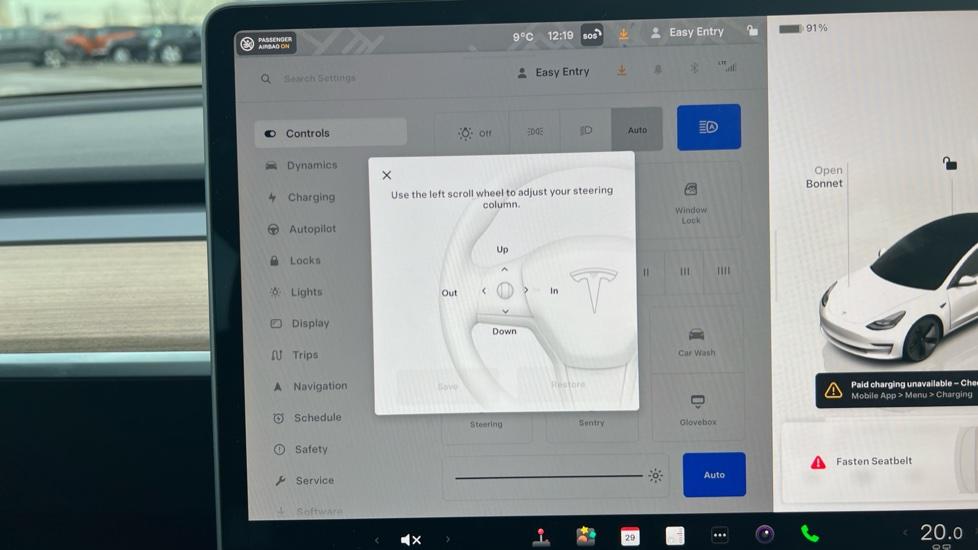Open the Service settings tab

(x=305, y=480)
